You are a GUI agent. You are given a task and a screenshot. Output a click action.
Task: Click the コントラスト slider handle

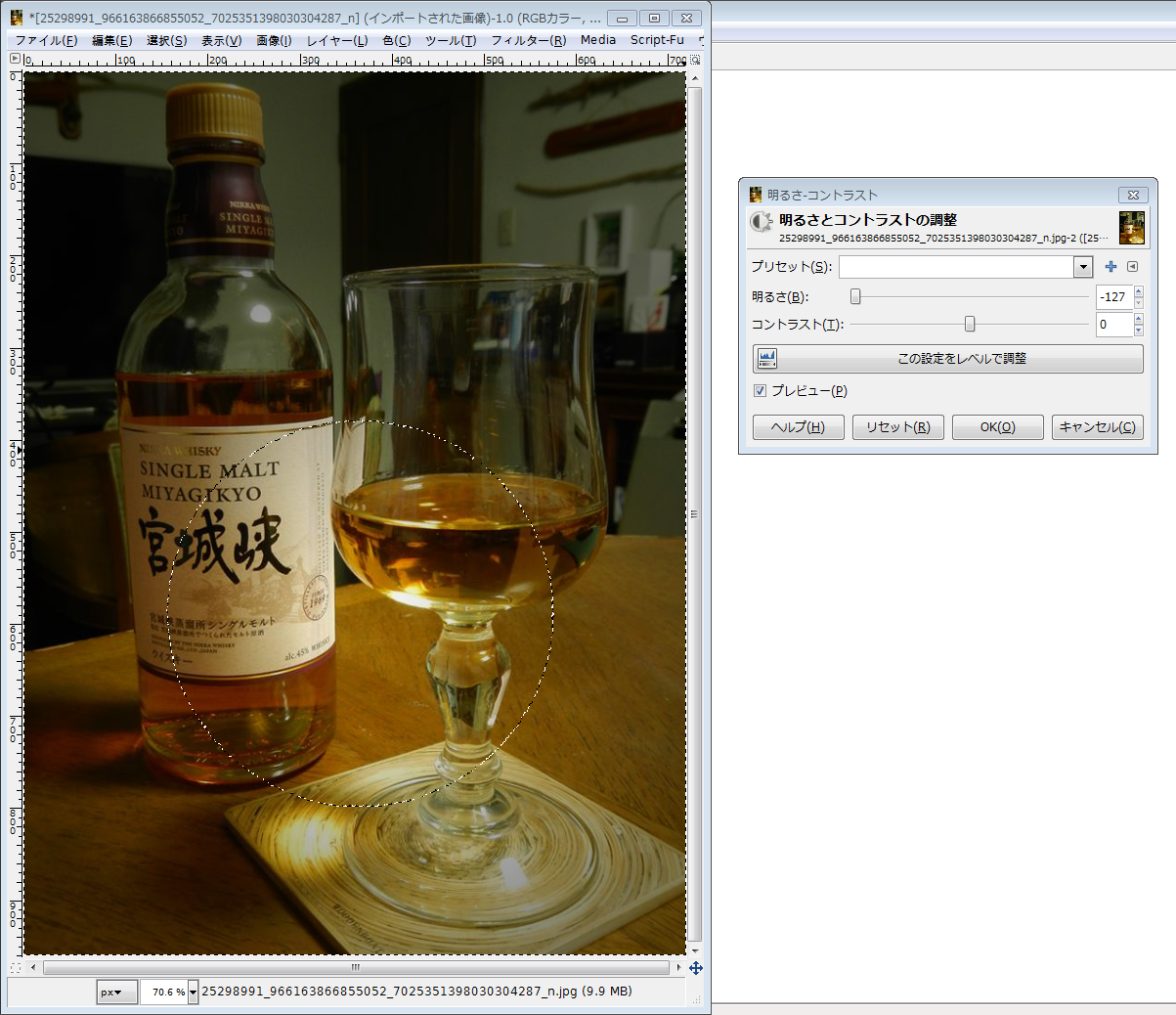(970, 325)
